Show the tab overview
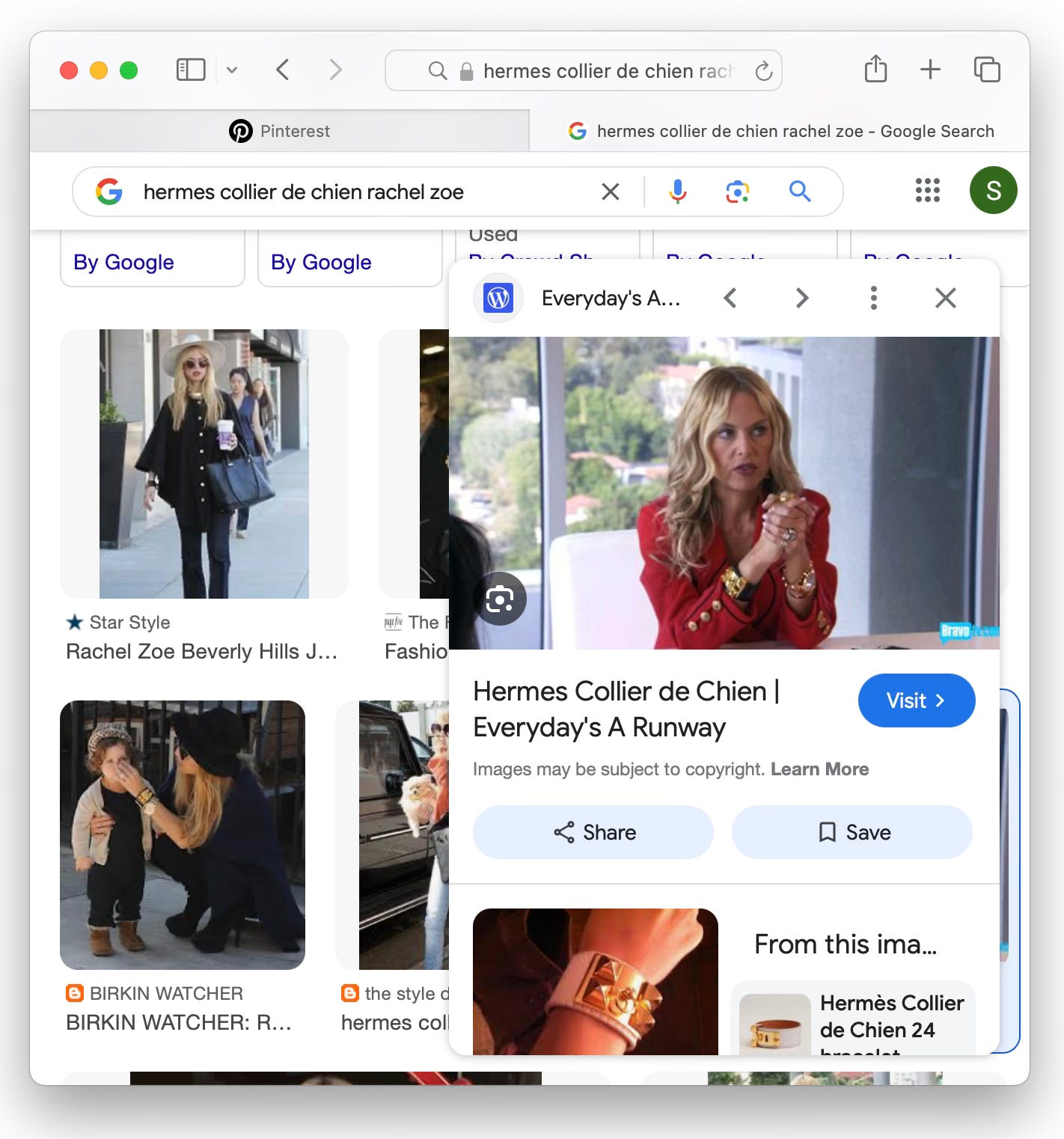This screenshot has width=1064, height=1139. pos(987,70)
